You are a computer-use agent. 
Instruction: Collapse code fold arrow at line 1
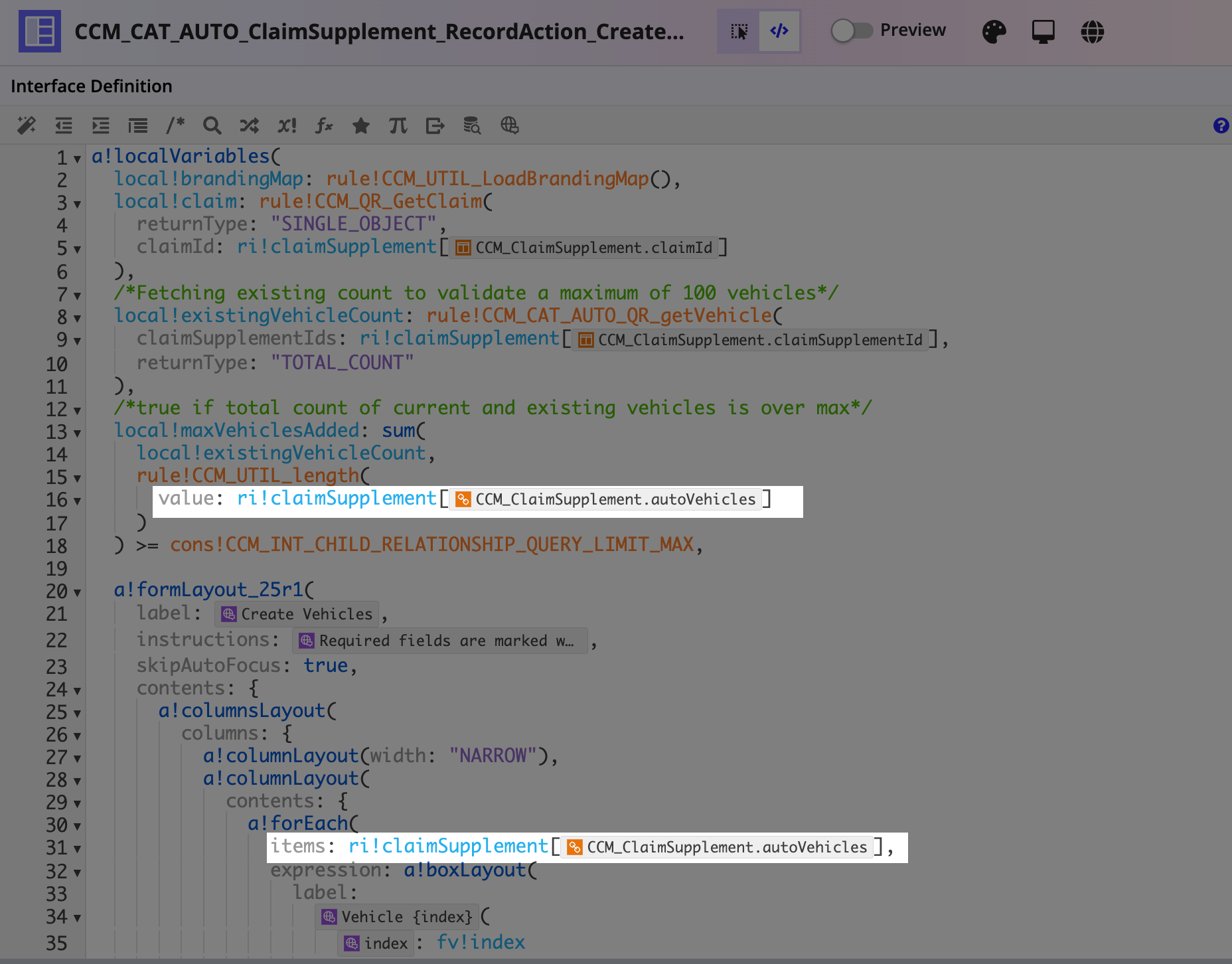click(x=78, y=159)
